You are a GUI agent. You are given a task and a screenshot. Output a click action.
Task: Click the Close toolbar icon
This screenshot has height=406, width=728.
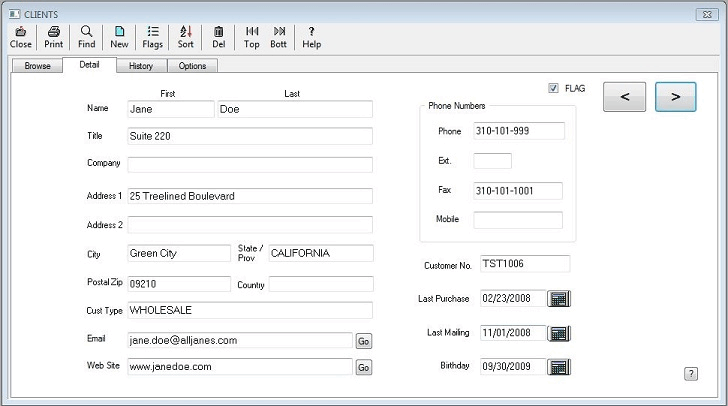(x=20, y=37)
